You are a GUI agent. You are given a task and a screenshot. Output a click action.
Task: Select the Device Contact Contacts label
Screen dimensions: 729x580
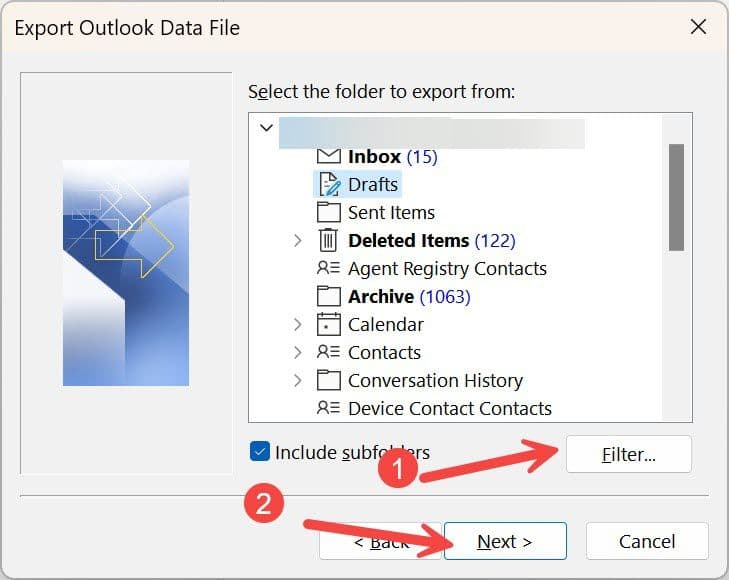[x=450, y=408]
